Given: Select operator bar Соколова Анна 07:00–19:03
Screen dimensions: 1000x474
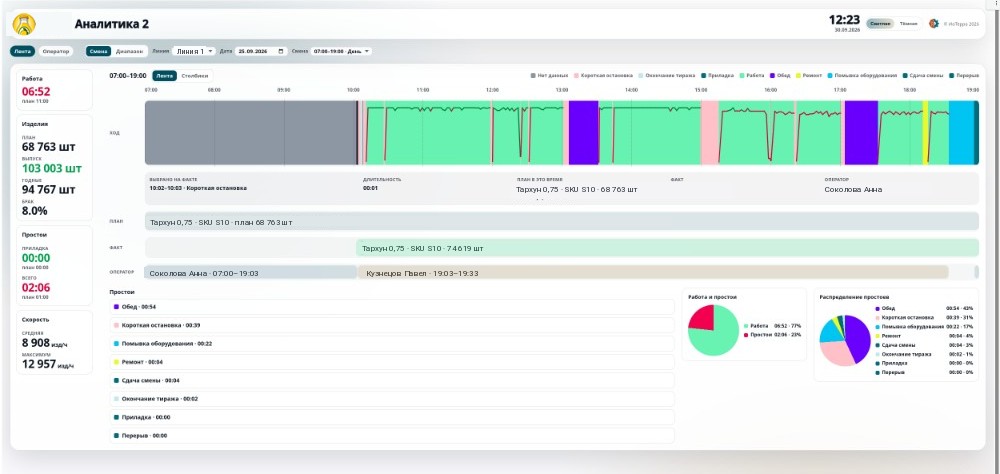Looking at the screenshot, I should [x=251, y=272].
